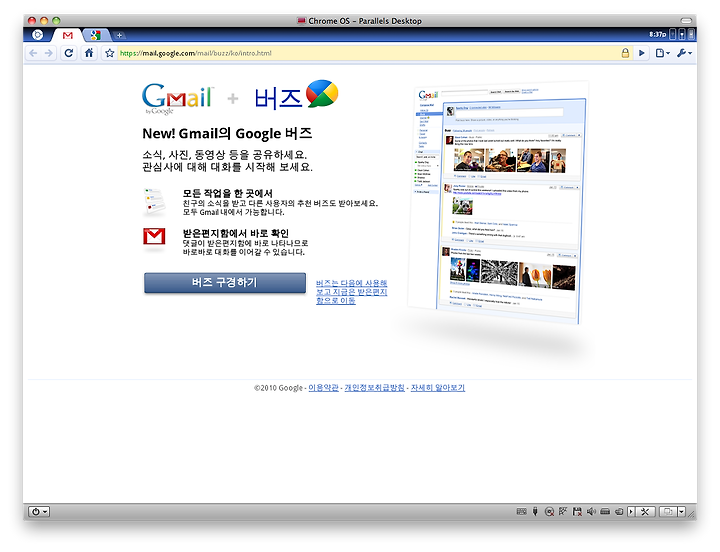Click the mail.google.com address bar

coord(367,53)
